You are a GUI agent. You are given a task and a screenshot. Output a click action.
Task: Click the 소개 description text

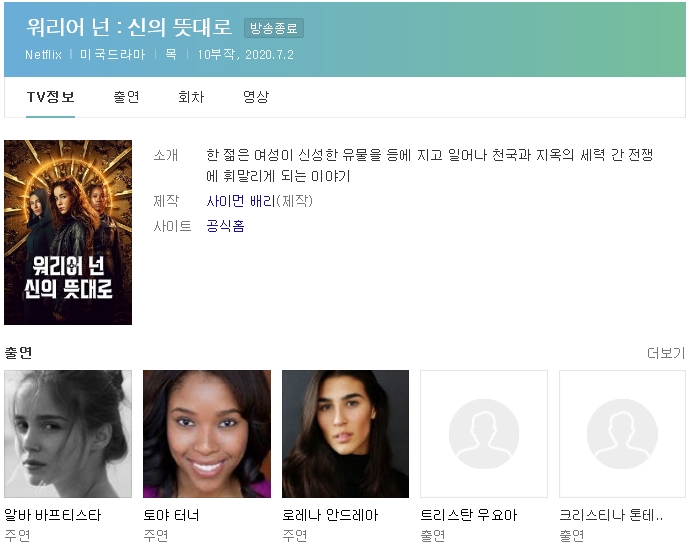(429, 165)
